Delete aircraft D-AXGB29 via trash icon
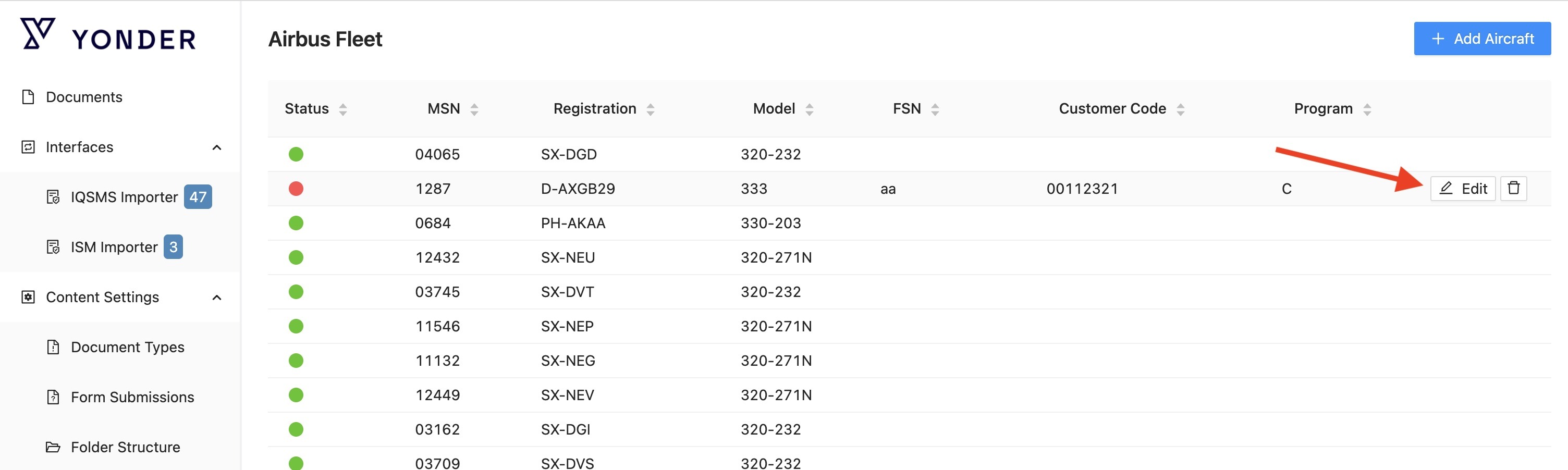This screenshot has width=1568, height=470. click(x=1513, y=188)
